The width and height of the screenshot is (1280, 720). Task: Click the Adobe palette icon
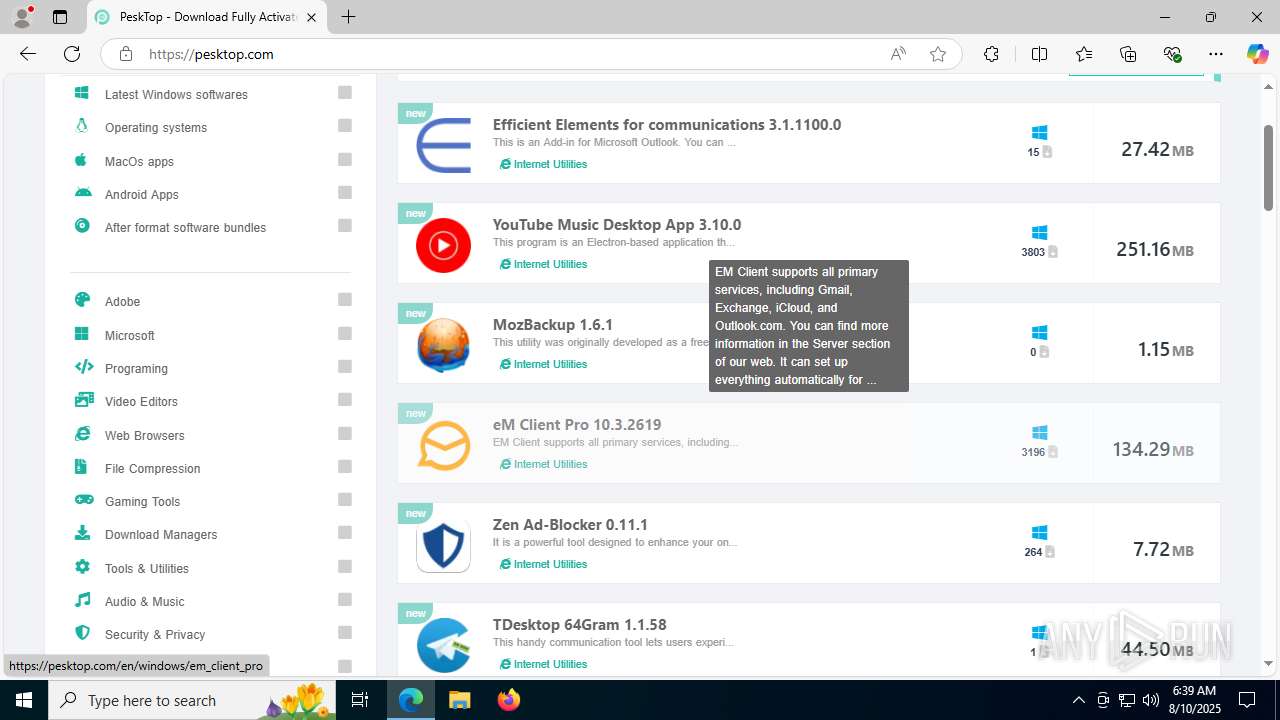[82, 300]
